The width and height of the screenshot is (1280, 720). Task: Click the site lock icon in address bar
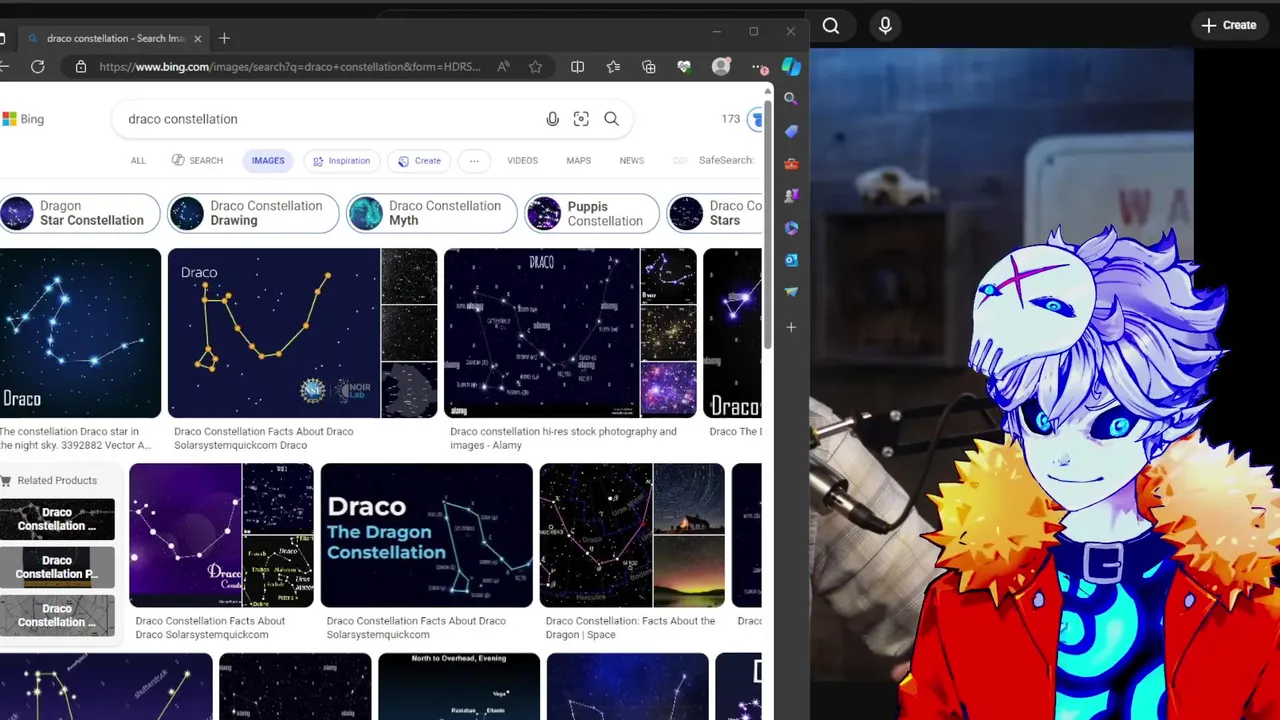81,67
